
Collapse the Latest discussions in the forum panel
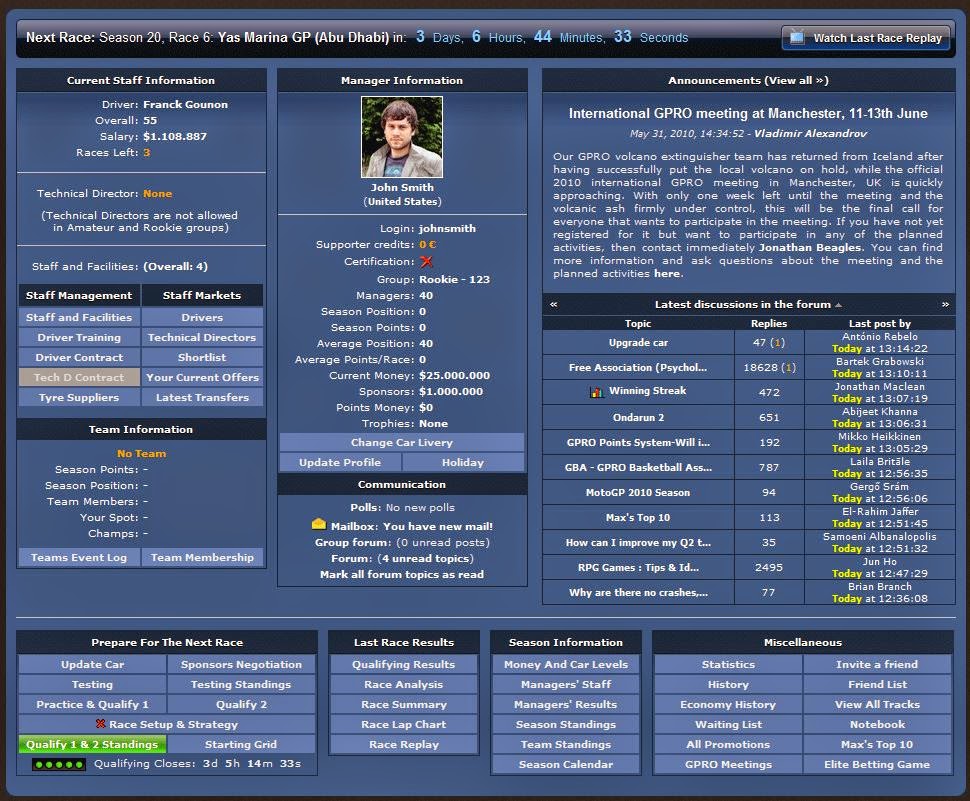[x=838, y=305]
